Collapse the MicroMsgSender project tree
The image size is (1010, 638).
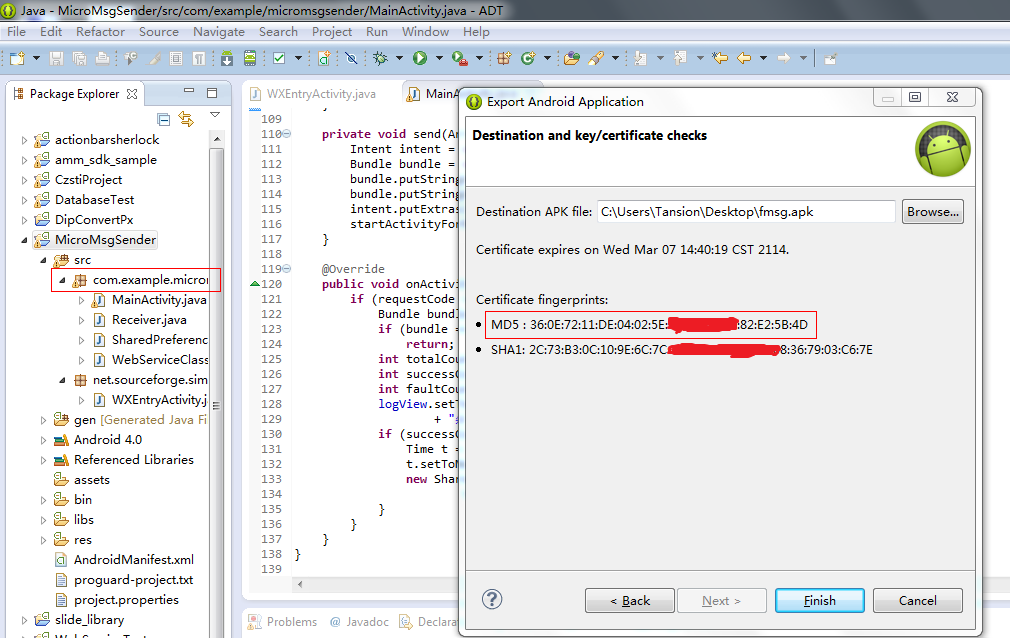point(25,240)
